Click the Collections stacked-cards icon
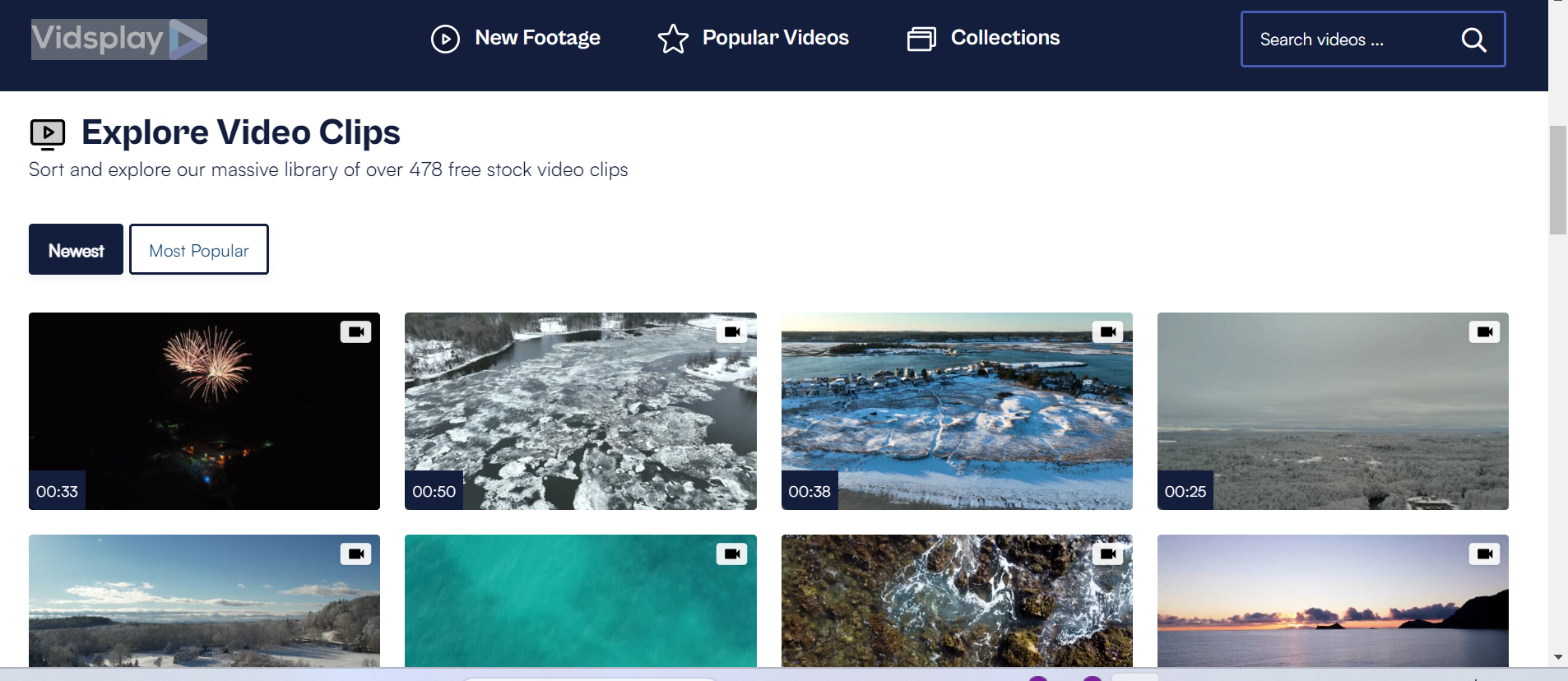The width and height of the screenshot is (1568, 681). pyautogui.click(x=921, y=39)
